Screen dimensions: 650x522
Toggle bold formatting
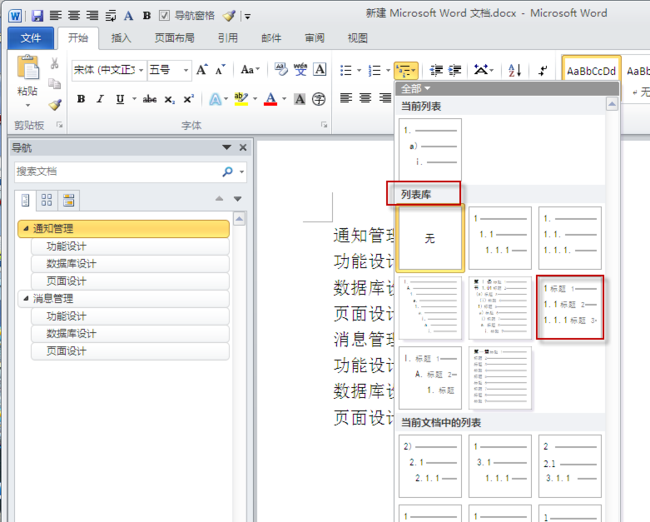(x=81, y=99)
